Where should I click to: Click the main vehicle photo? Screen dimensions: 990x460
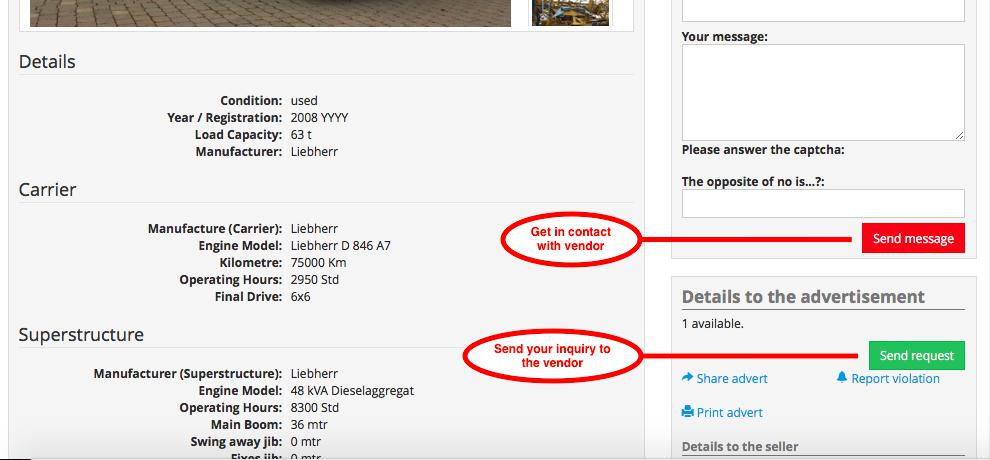pyautogui.click(x=270, y=13)
